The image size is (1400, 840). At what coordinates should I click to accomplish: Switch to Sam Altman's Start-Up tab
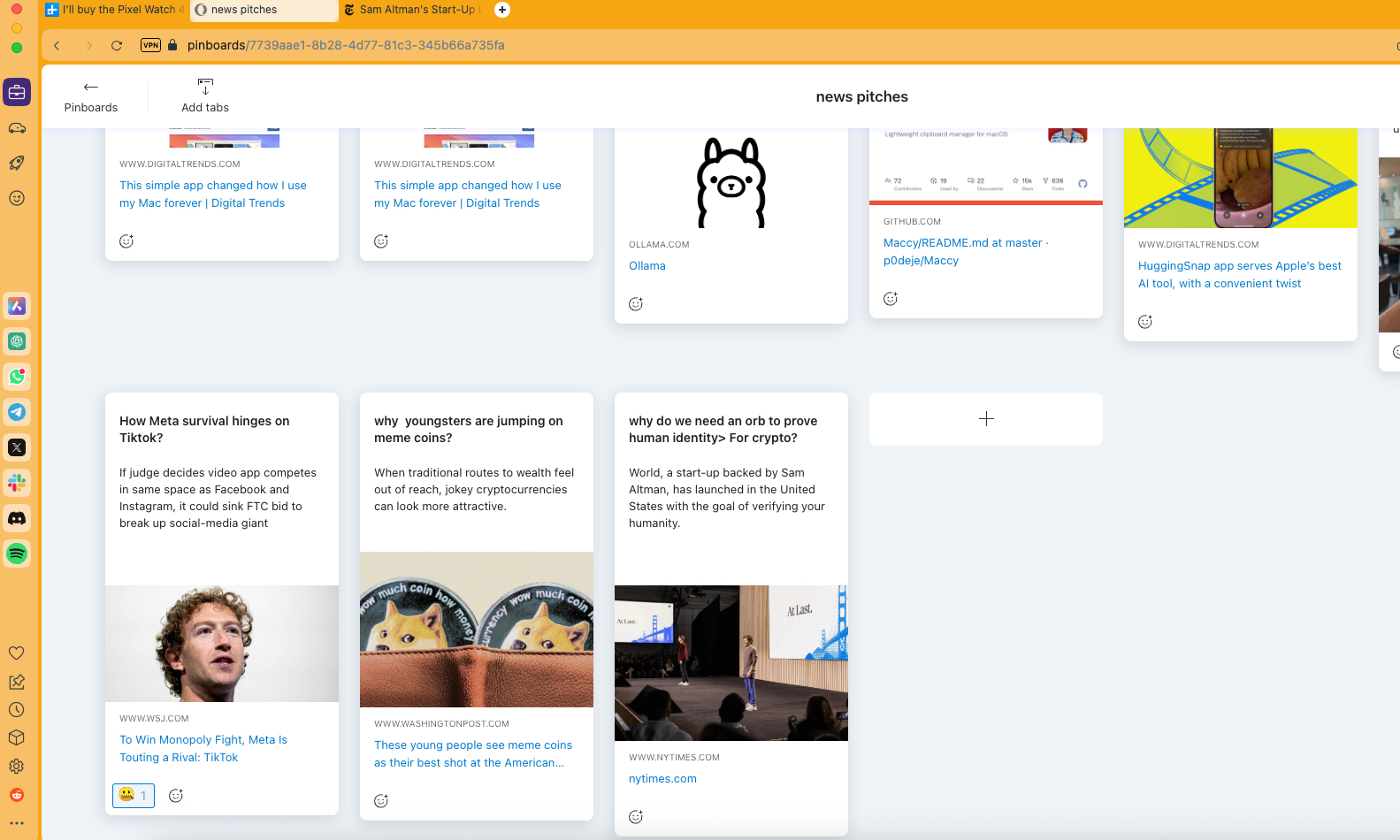pyautogui.click(x=416, y=10)
